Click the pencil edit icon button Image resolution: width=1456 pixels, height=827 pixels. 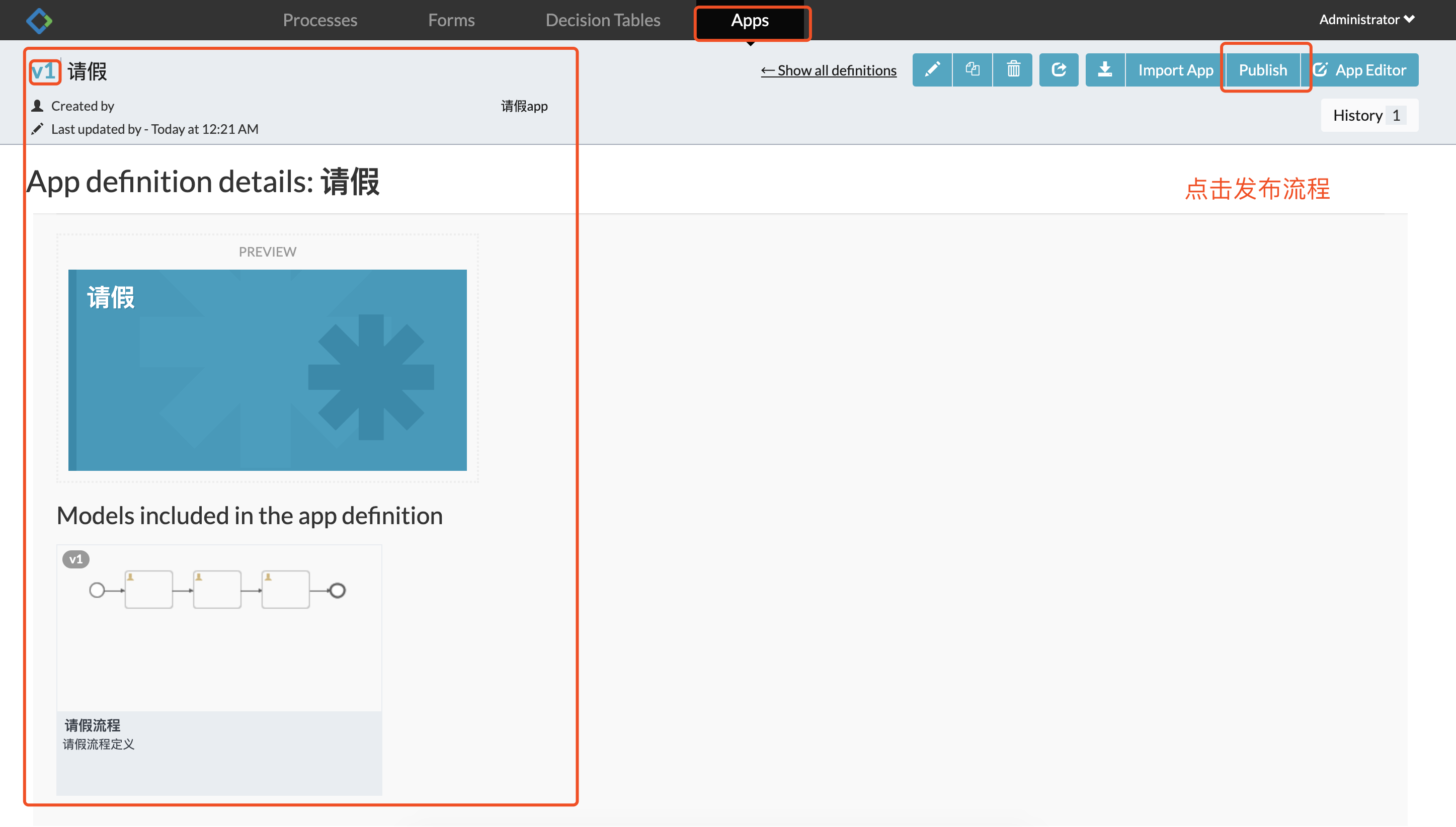pos(932,70)
